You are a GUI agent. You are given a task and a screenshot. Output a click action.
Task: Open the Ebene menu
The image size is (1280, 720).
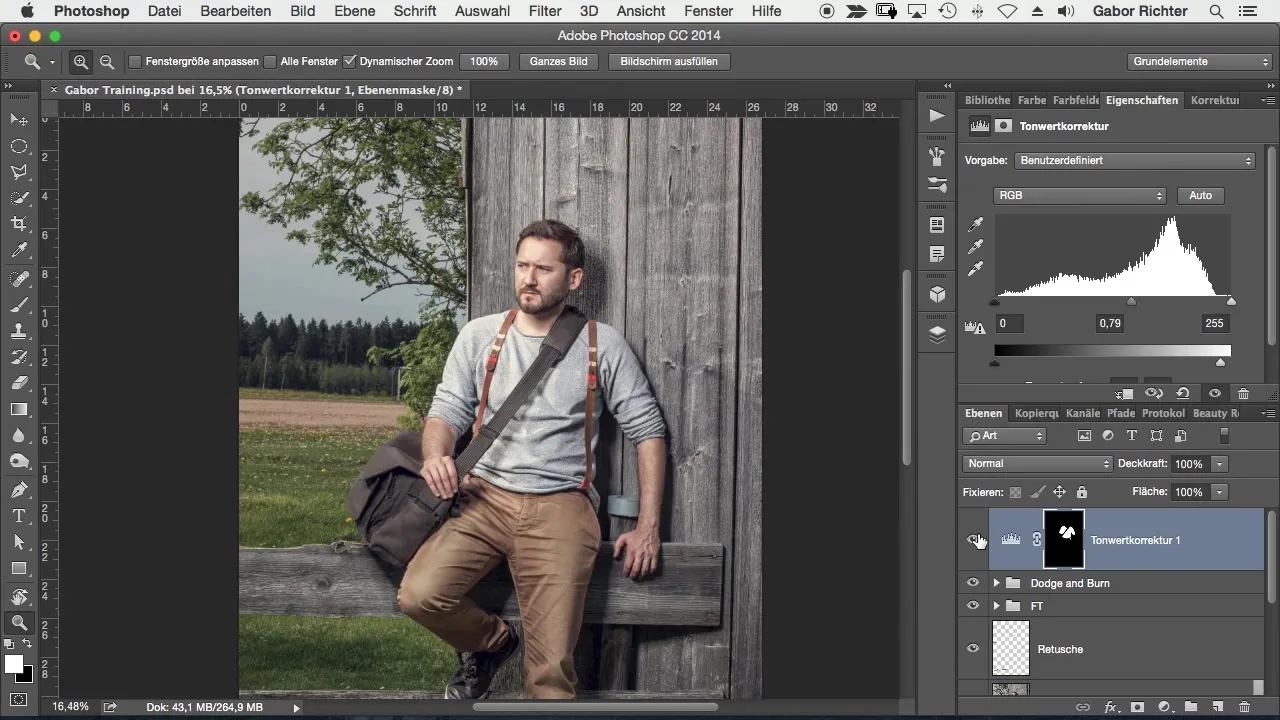[x=355, y=11]
